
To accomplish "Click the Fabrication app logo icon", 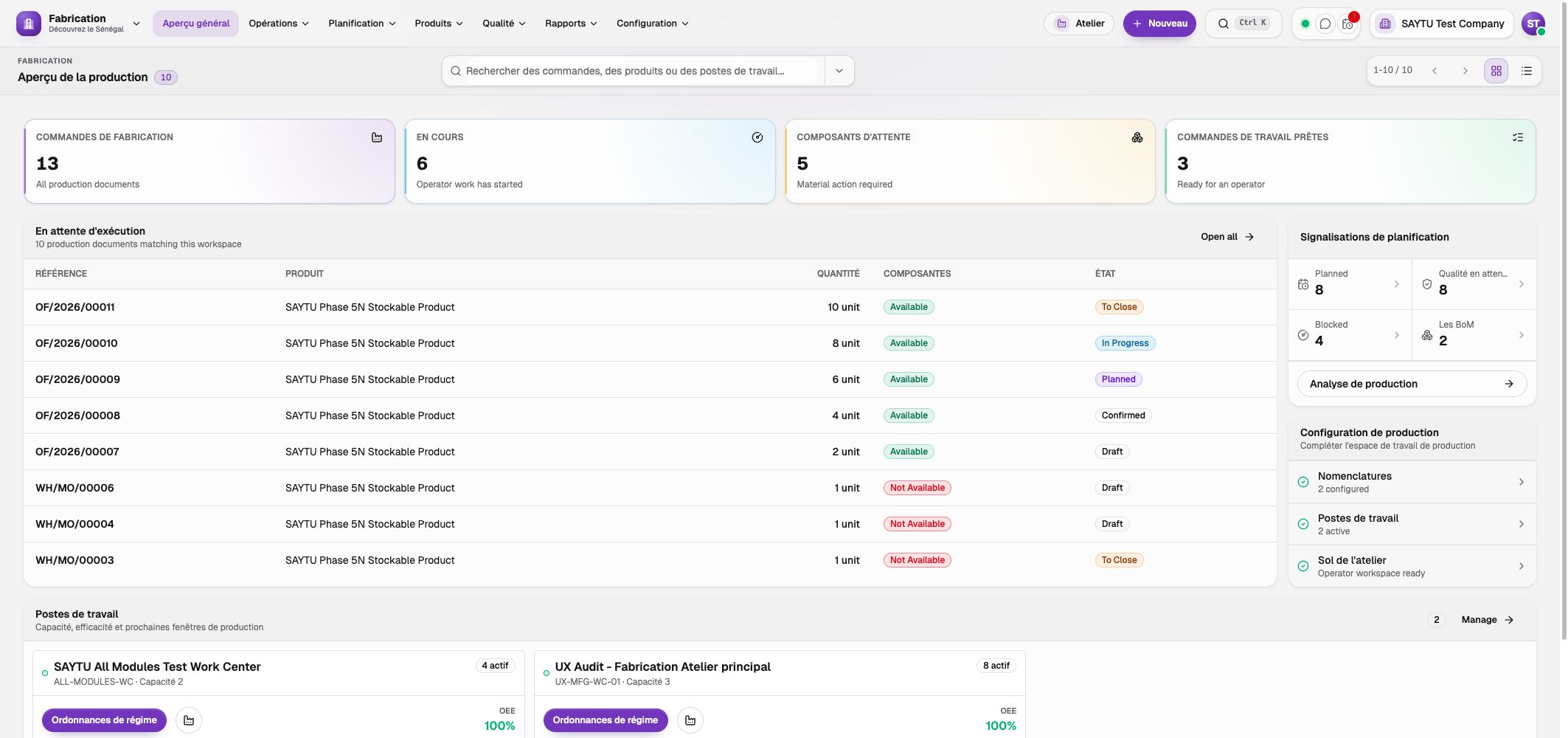I will 29,24.
